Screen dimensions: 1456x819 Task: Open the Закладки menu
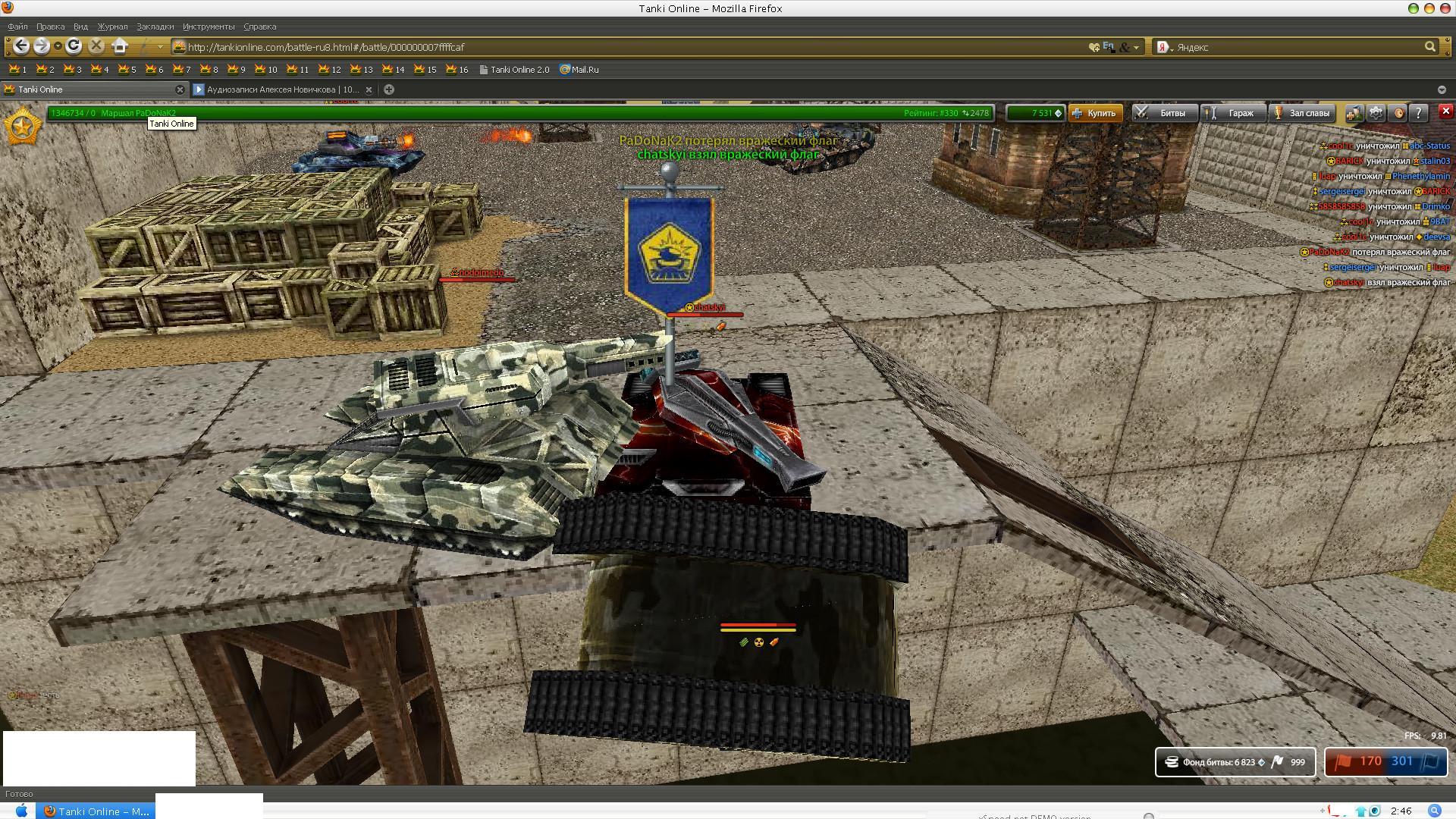pos(155,27)
